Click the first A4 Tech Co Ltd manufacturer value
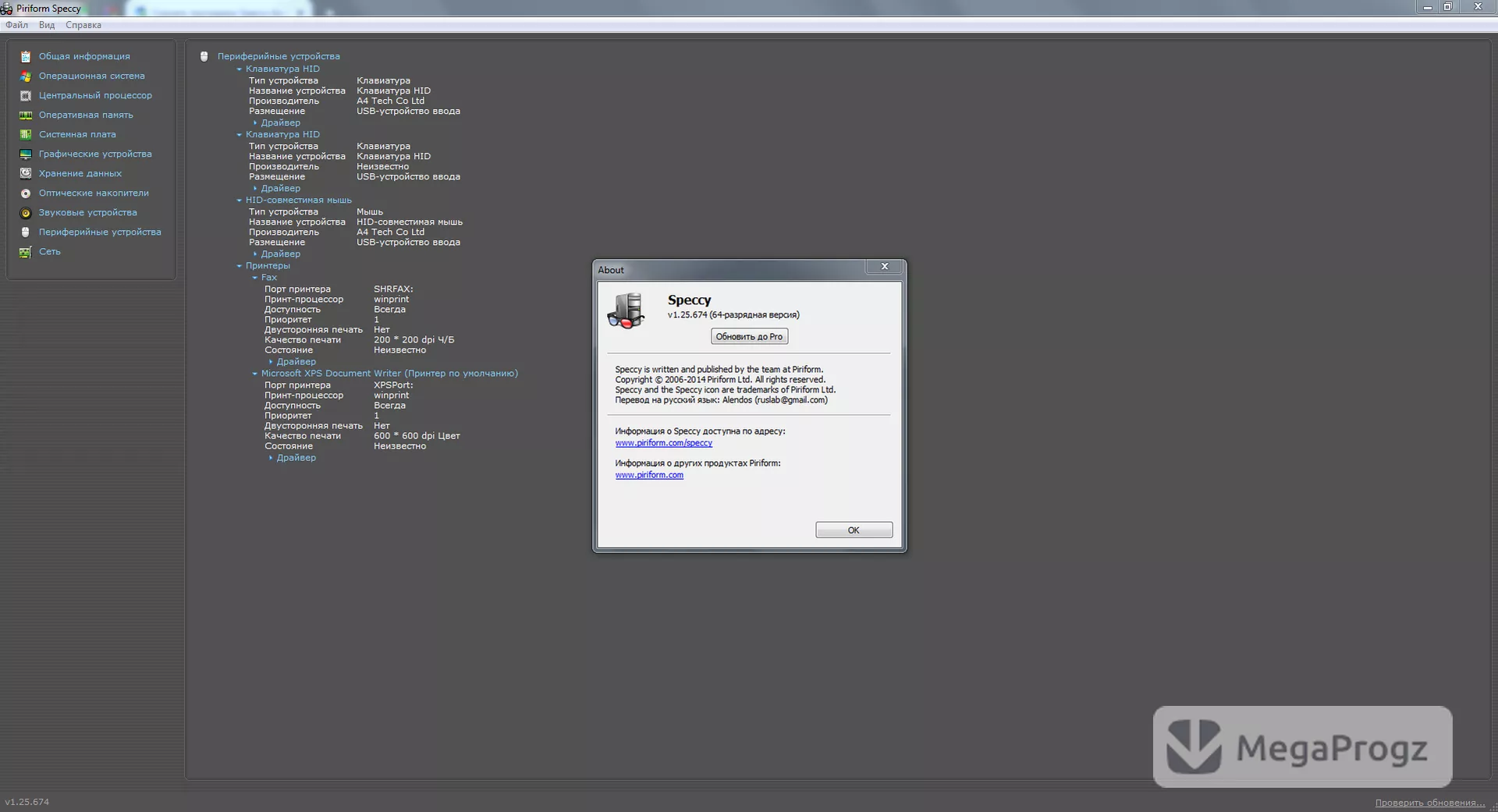The image size is (1498, 812). [390, 101]
